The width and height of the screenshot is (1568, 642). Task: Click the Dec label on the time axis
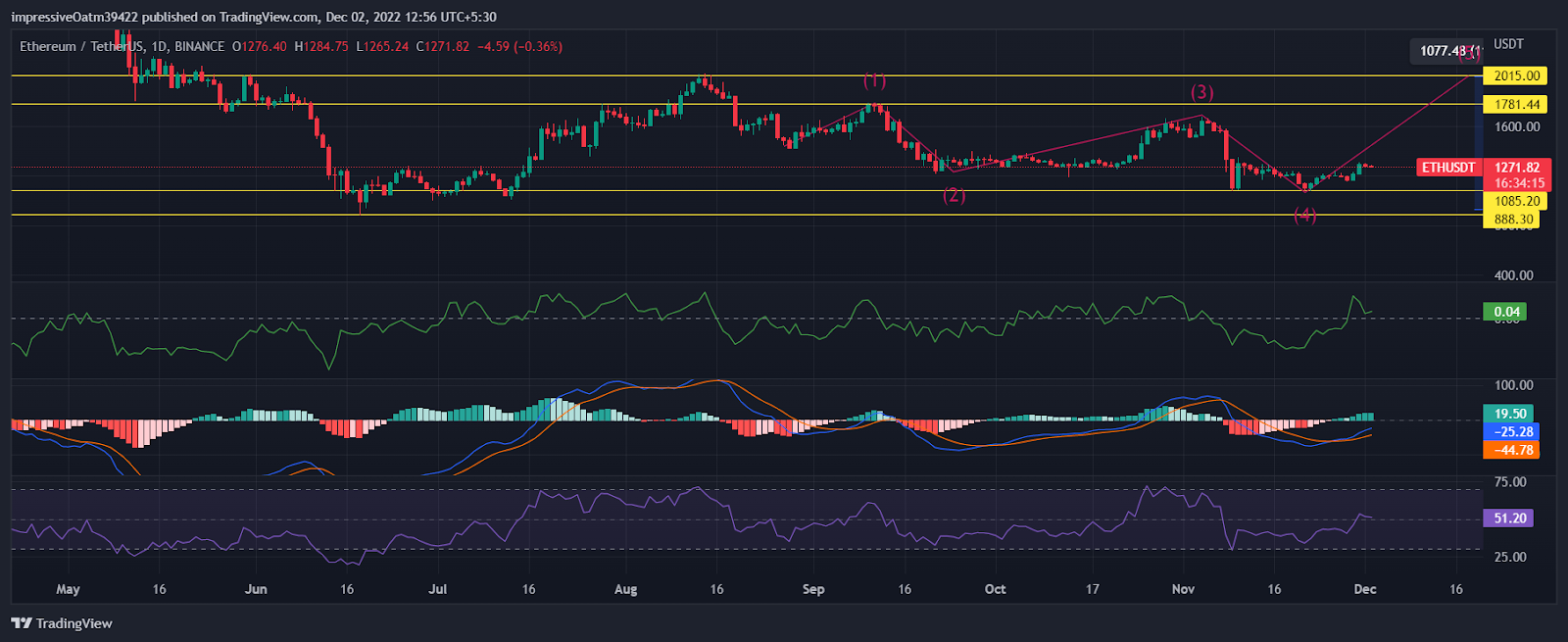(1364, 589)
